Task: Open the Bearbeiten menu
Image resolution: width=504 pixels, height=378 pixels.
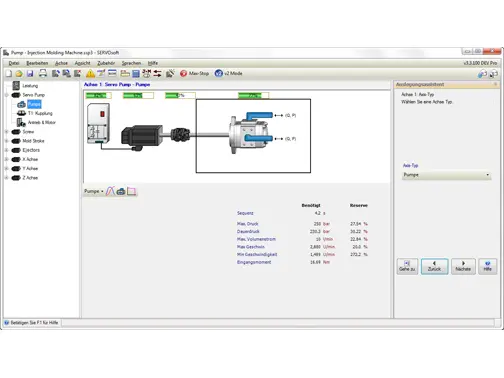Action: click(x=37, y=63)
